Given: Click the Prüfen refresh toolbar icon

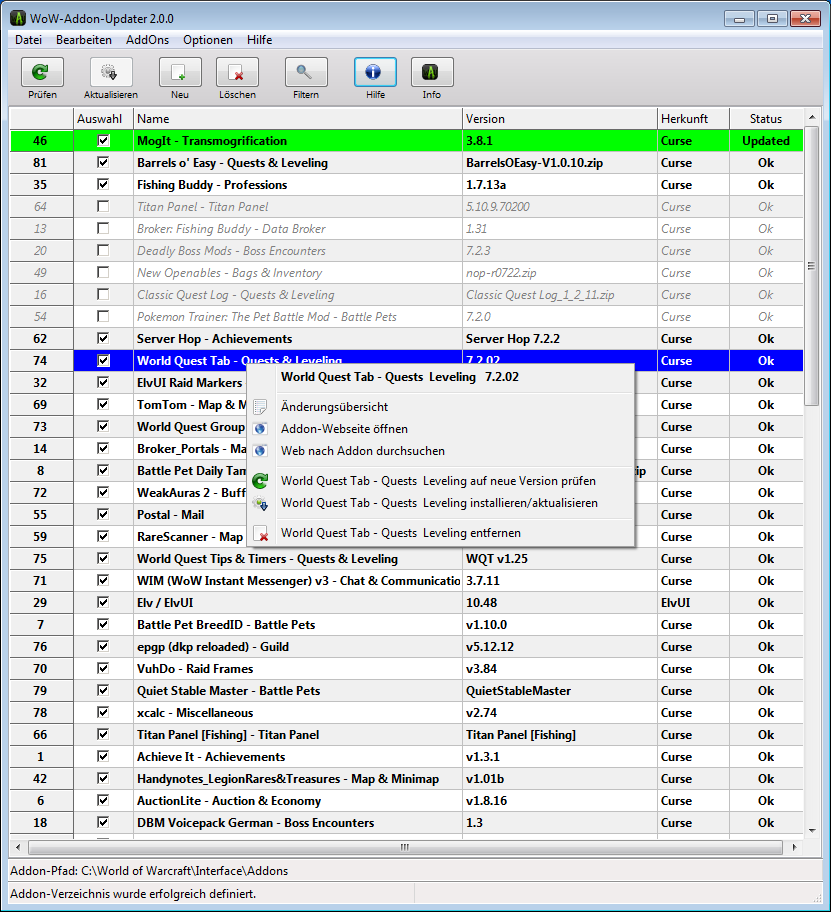Looking at the screenshot, I should [x=42, y=72].
